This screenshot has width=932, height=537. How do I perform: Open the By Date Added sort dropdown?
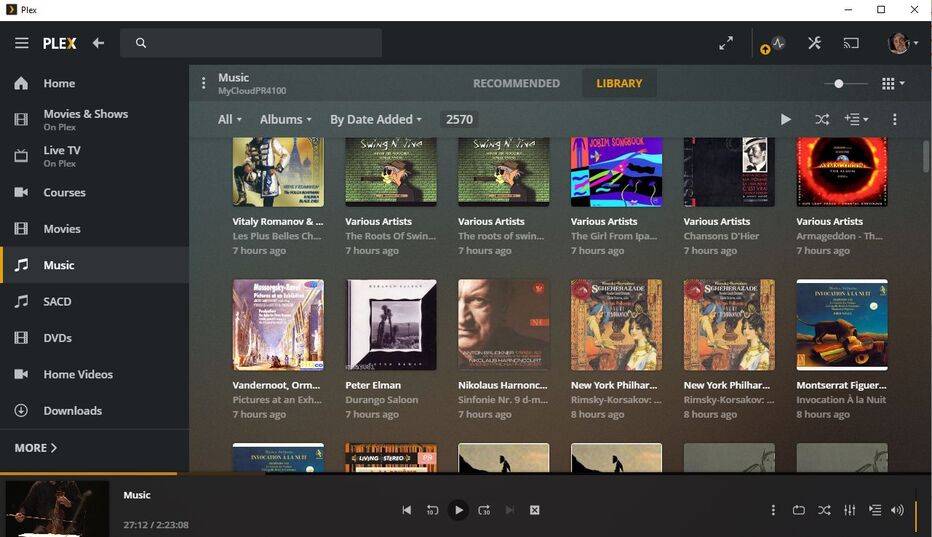(376, 120)
